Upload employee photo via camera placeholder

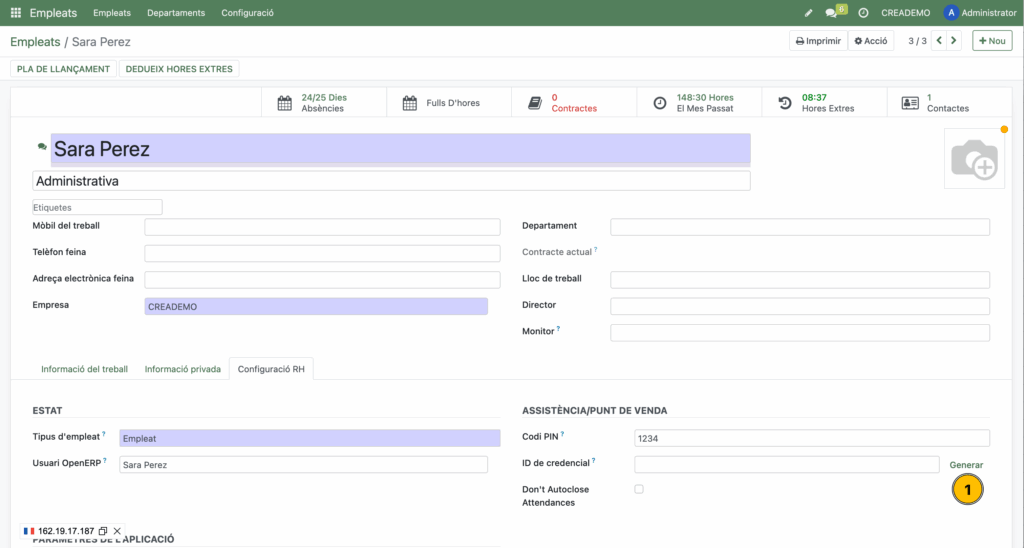pyautogui.click(x=974, y=159)
